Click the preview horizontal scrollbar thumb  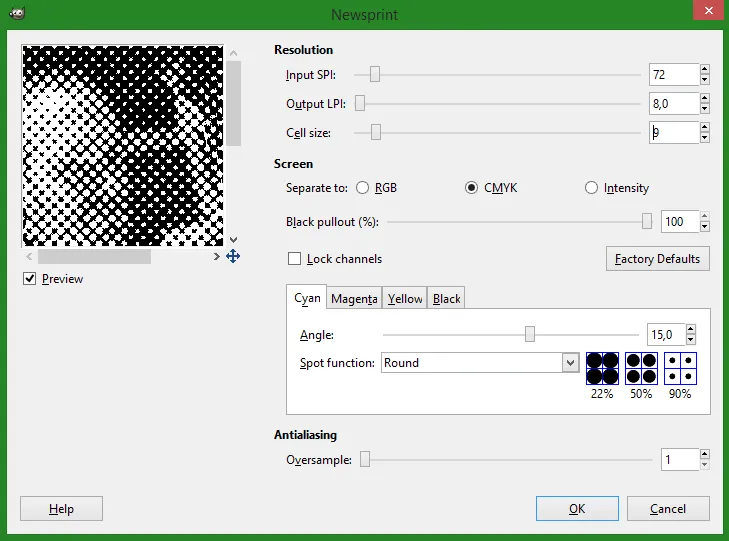[94, 257]
